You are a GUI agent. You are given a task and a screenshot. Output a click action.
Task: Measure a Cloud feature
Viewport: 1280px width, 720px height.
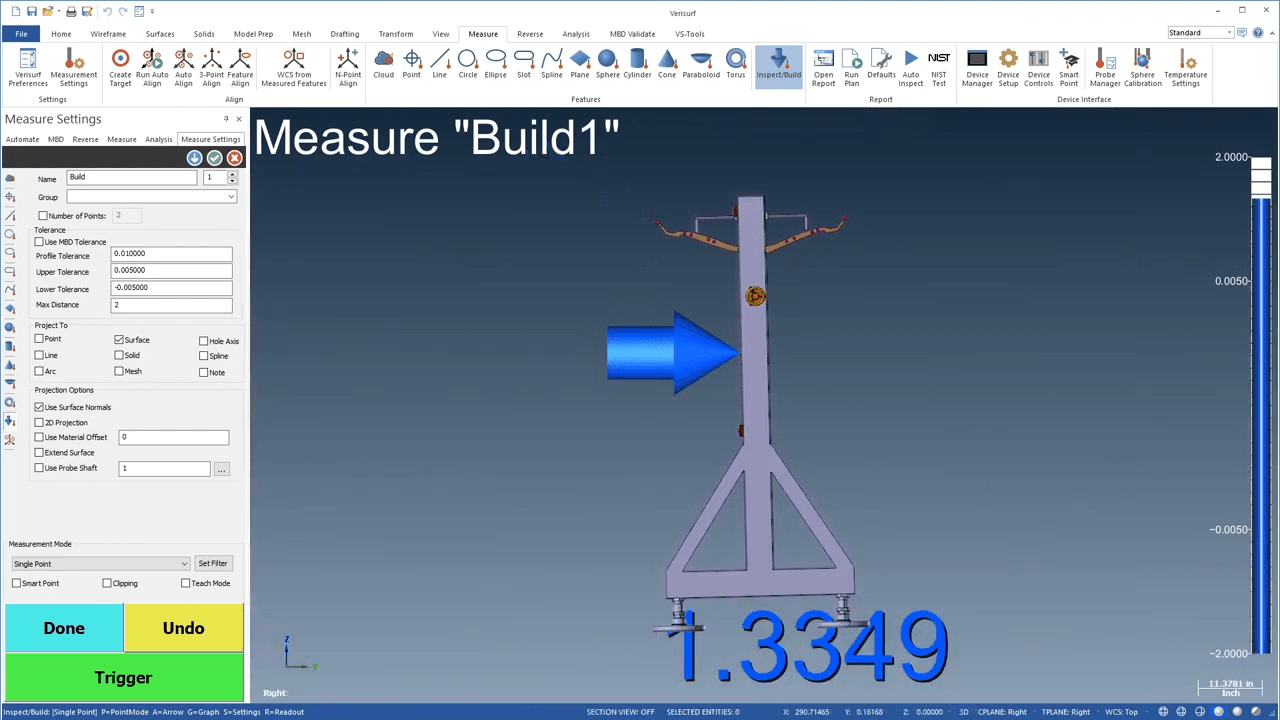[x=384, y=64]
